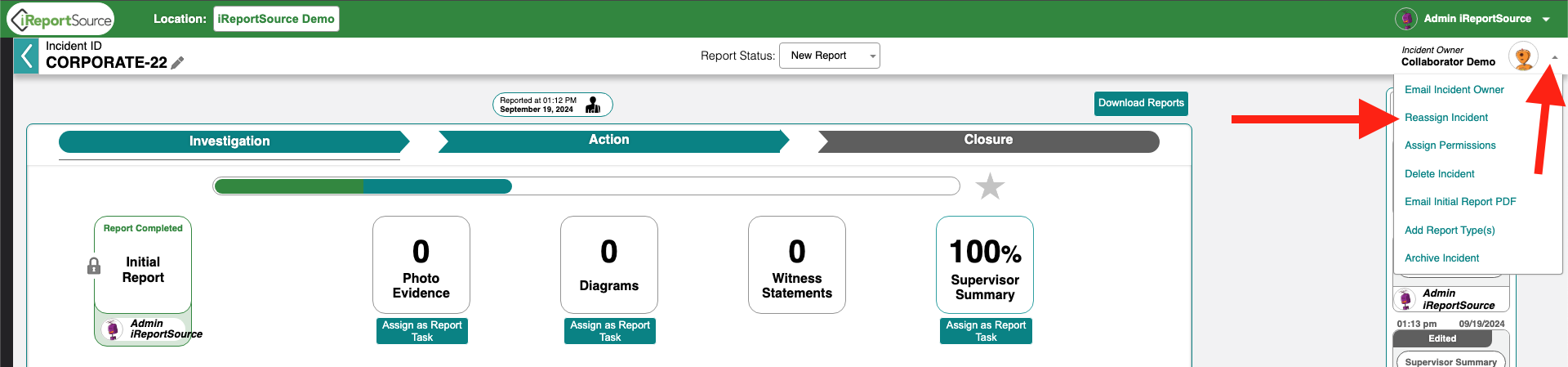The height and width of the screenshot is (367, 1568).
Task: Assign Supervisor Summary as report task
Action: coord(986,331)
